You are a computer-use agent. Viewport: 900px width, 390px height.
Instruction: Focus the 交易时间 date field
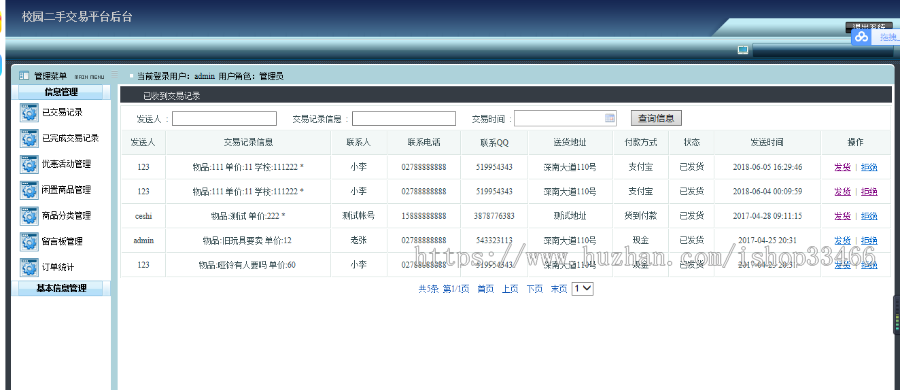coord(565,118)
